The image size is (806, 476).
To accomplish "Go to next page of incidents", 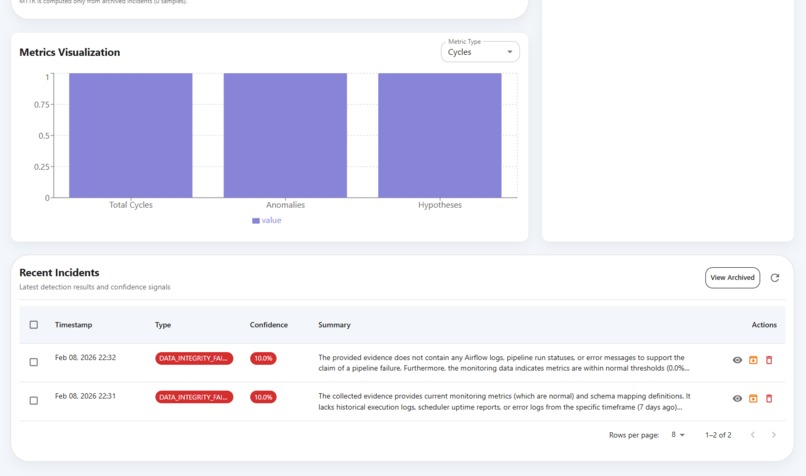I will coord(774,435).
